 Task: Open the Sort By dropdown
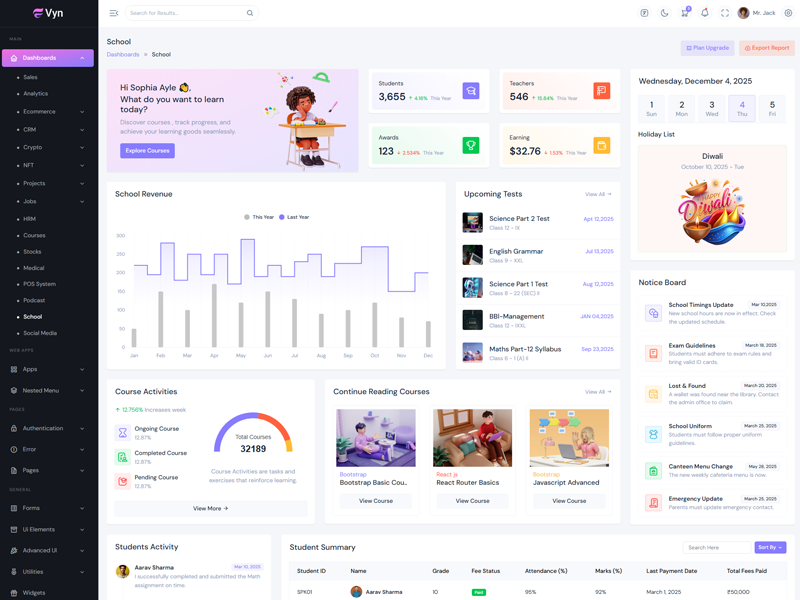click(x=770, y=548)
